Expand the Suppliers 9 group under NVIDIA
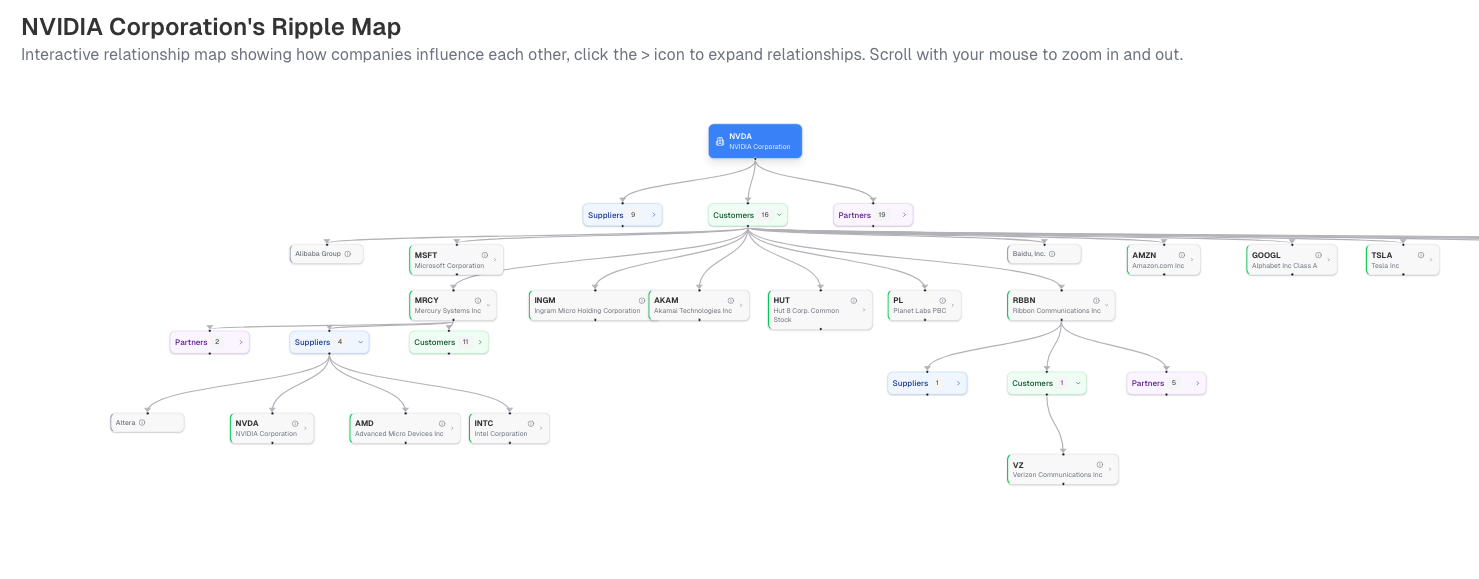1479x579 pixels. point(653,215)
